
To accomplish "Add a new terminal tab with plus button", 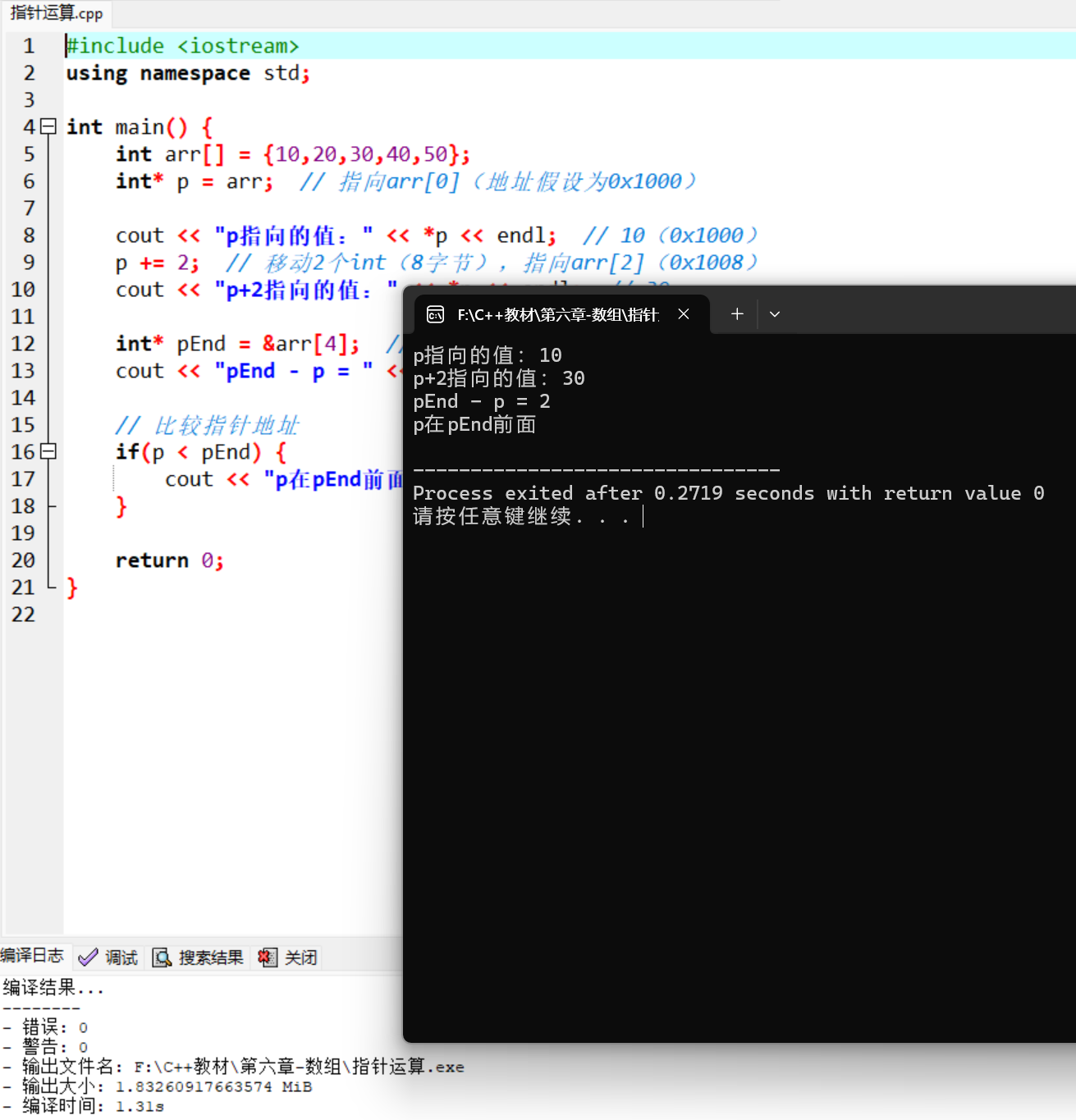I will pyautogui.click(x=737, y=313).
